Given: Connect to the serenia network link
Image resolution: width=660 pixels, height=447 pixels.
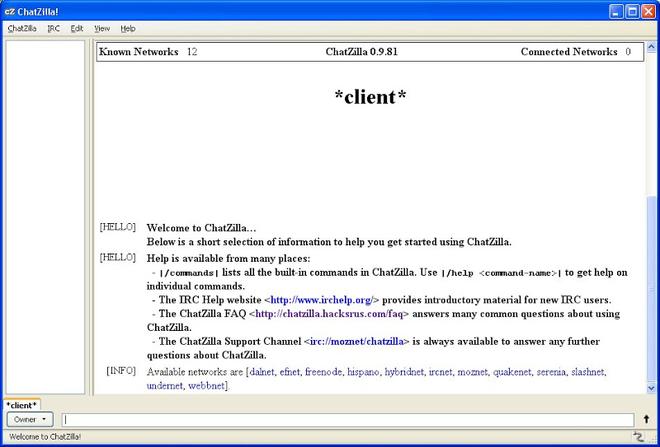Looking at the screenshot, I should pyautogui.click(x=551, y=372).
